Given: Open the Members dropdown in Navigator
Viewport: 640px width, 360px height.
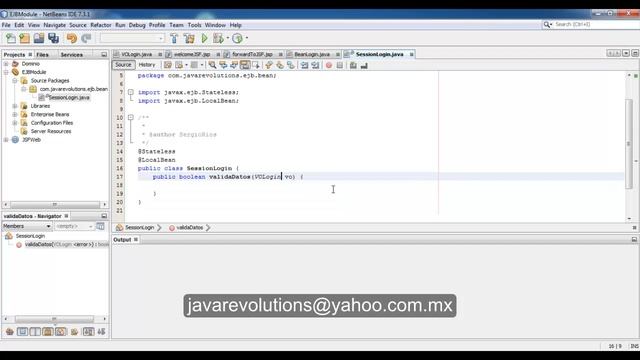Looking at the screenshot, I should 27,226.
